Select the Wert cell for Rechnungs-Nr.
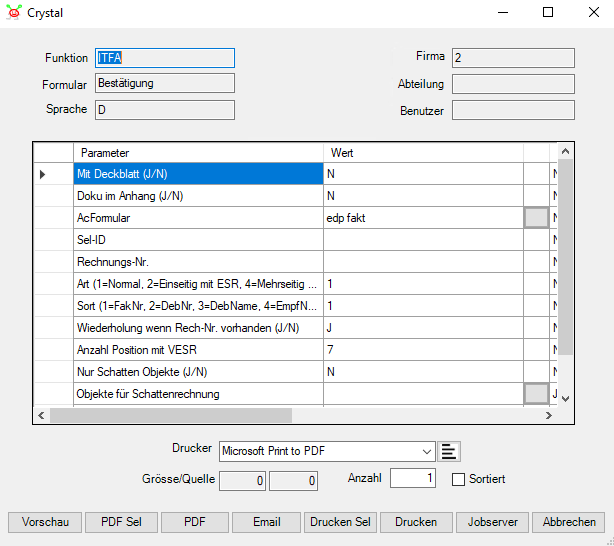This screenshot has height=546, width=614. pos(422,262)
